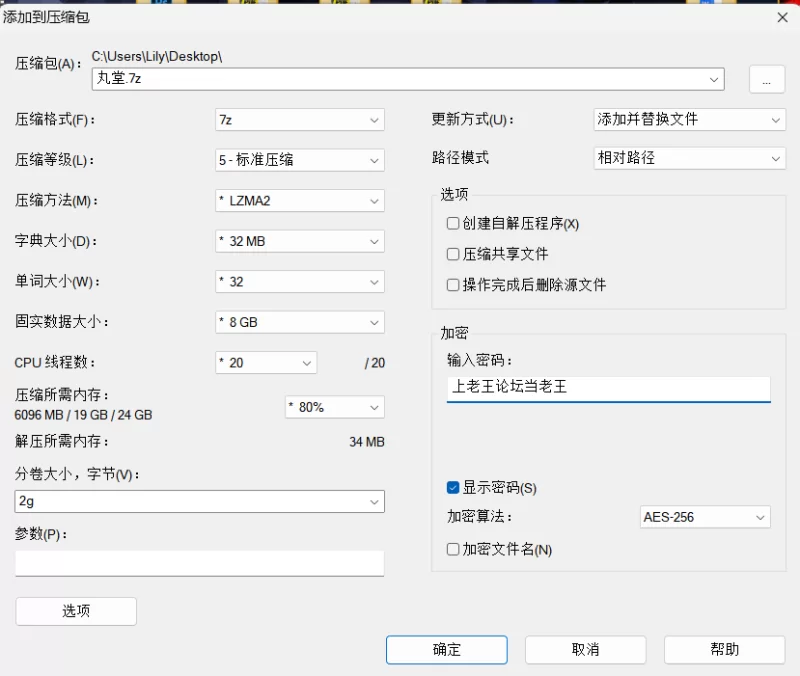Click the 确定 (OK) button
This screenshot has height=676, width=800.
tap(446, 650)
